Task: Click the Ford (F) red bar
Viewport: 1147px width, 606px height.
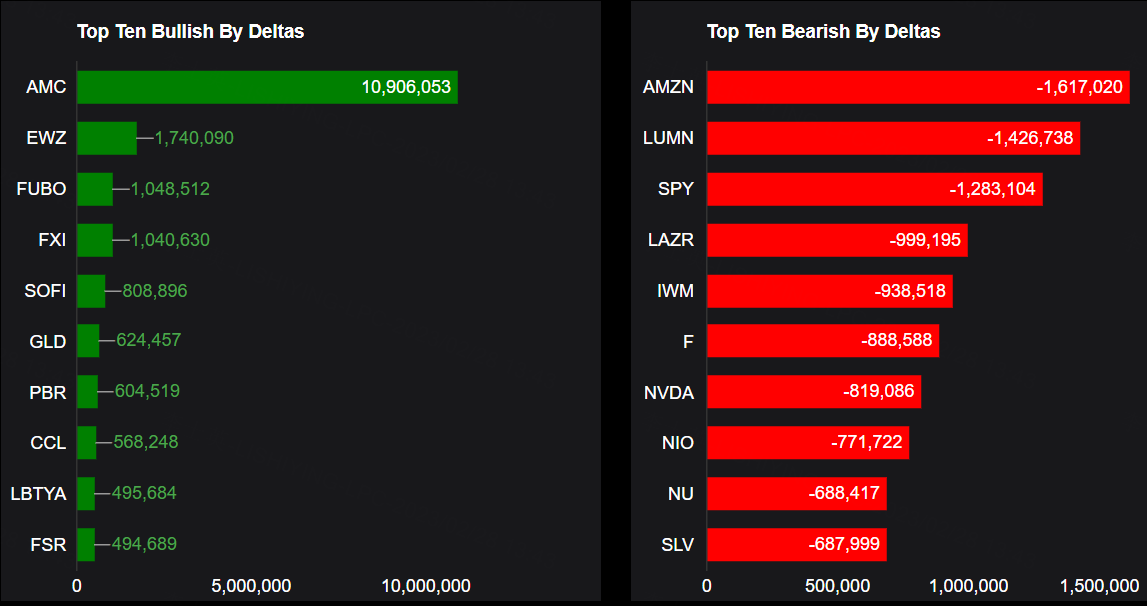Action: [823, 341]
